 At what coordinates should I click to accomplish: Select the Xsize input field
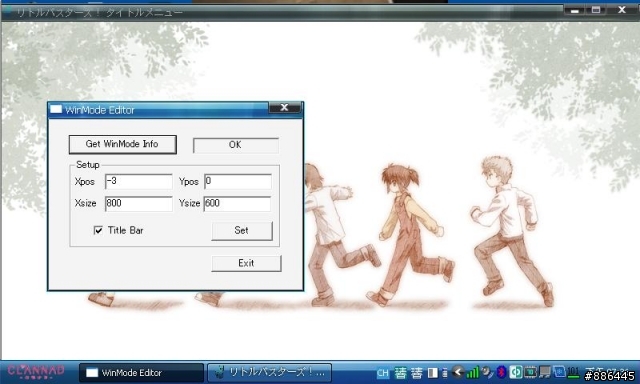(x=139, y=204)
